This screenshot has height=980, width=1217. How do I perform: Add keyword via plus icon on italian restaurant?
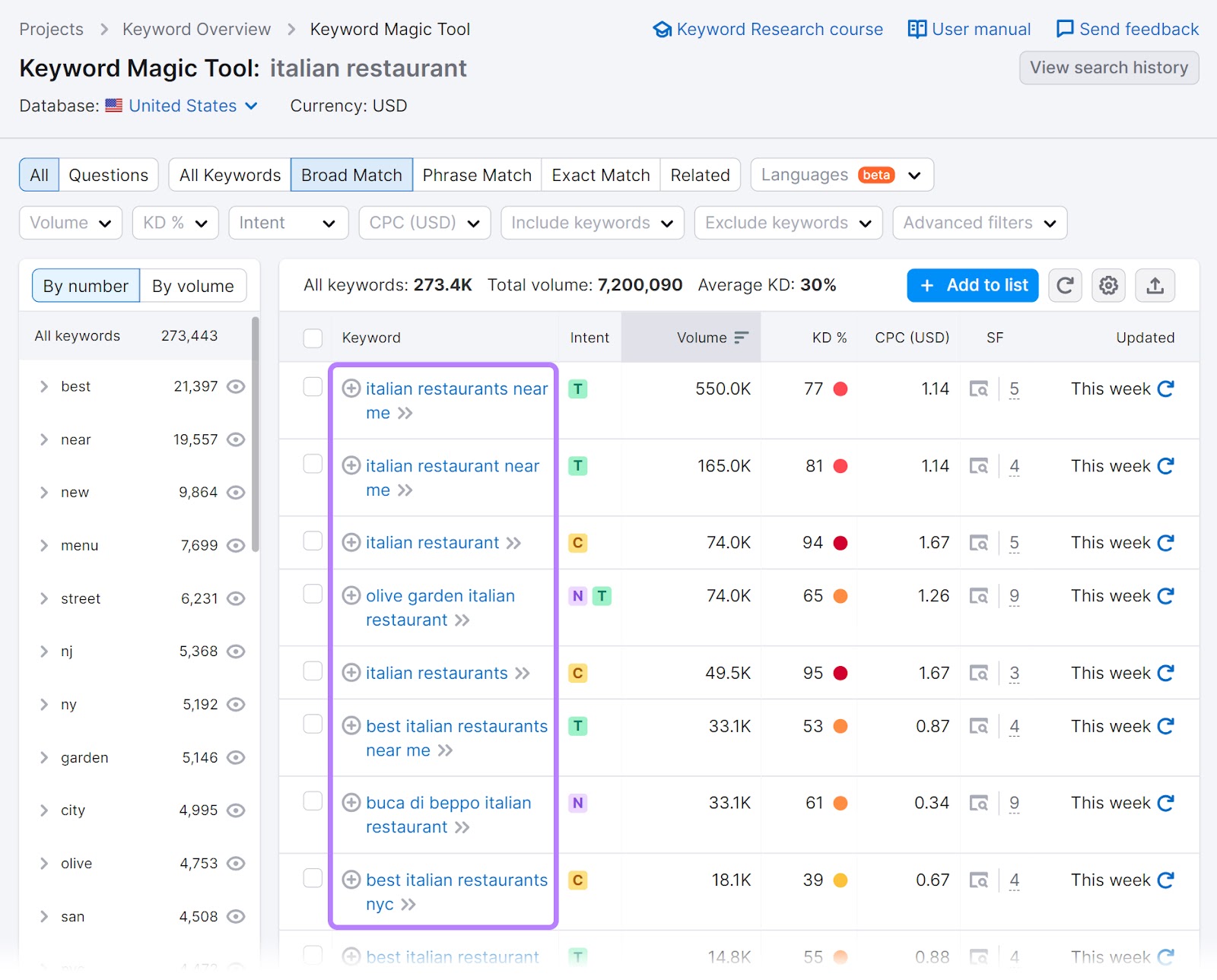[x=351, y=542]
